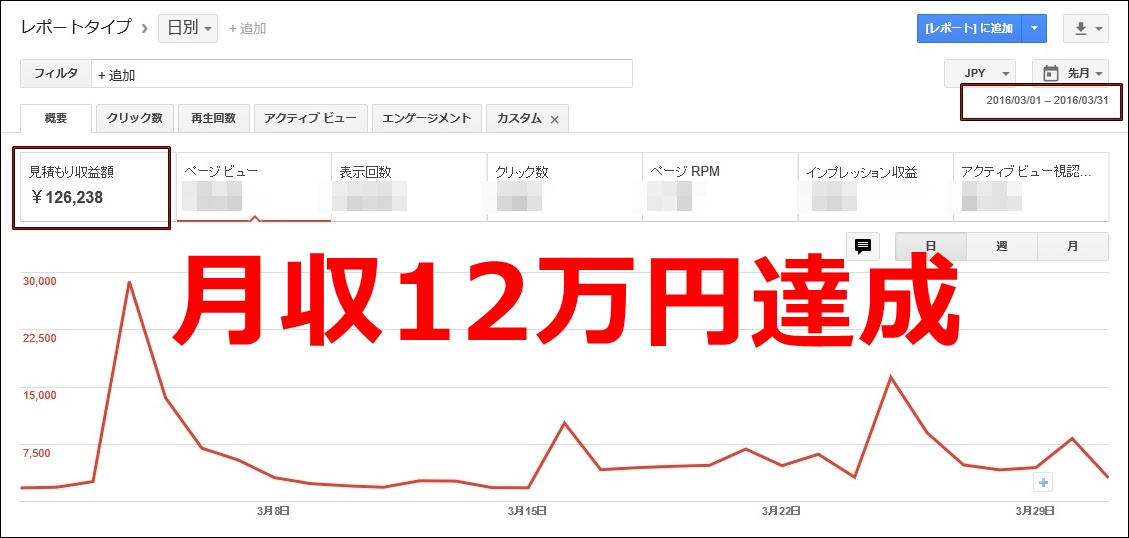Switch to the エンゲージメント tab

(x=427, y=119)
